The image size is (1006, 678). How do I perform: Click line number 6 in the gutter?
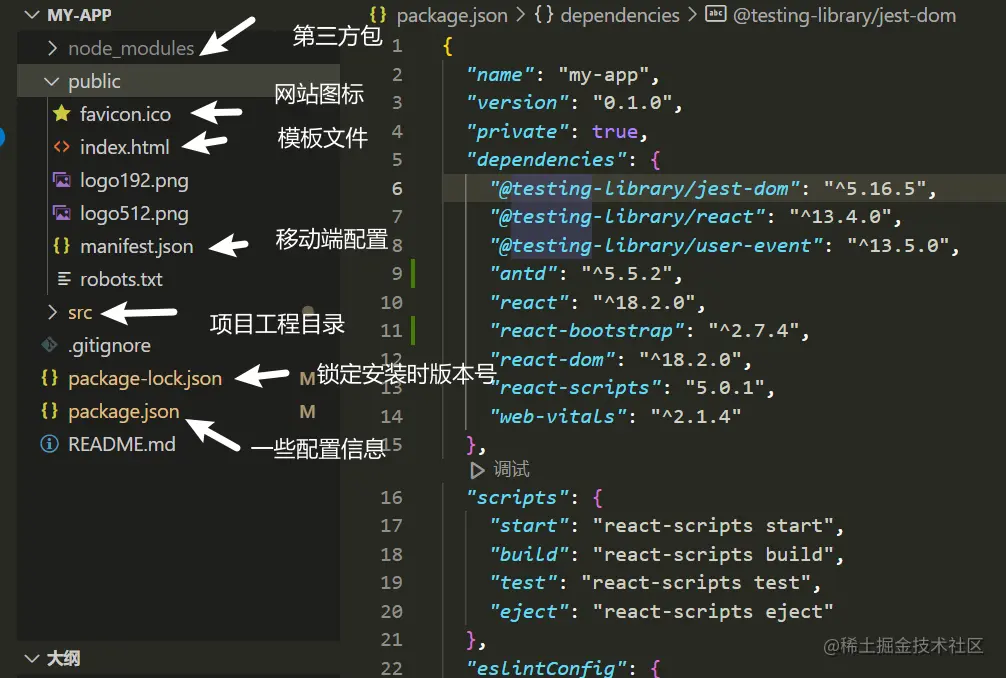click(397, 189)
